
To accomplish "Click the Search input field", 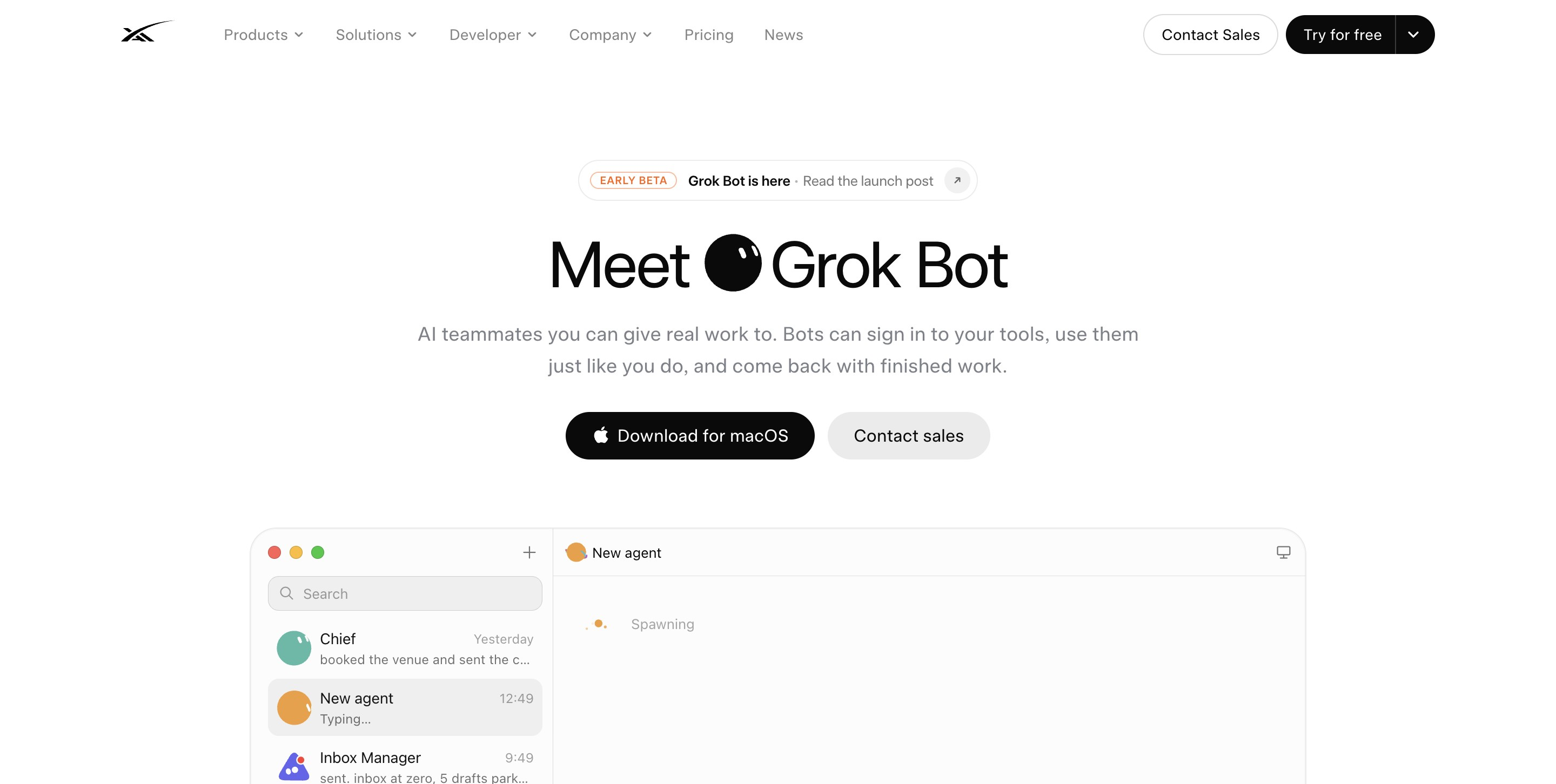I will pos(405,593).
